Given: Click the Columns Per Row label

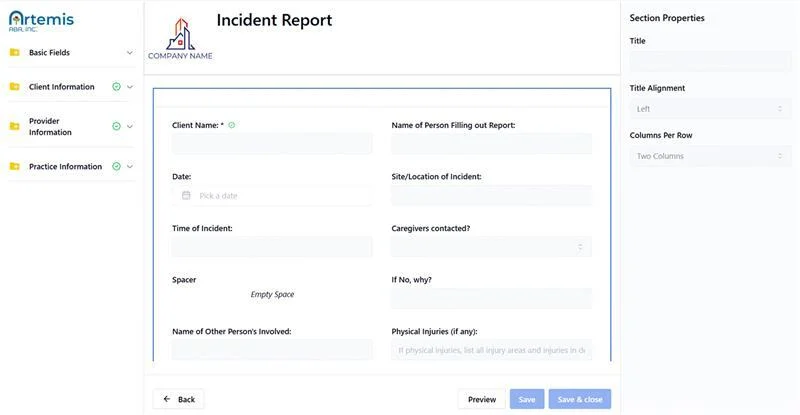Looking at the screenshot, I should 661,135.
